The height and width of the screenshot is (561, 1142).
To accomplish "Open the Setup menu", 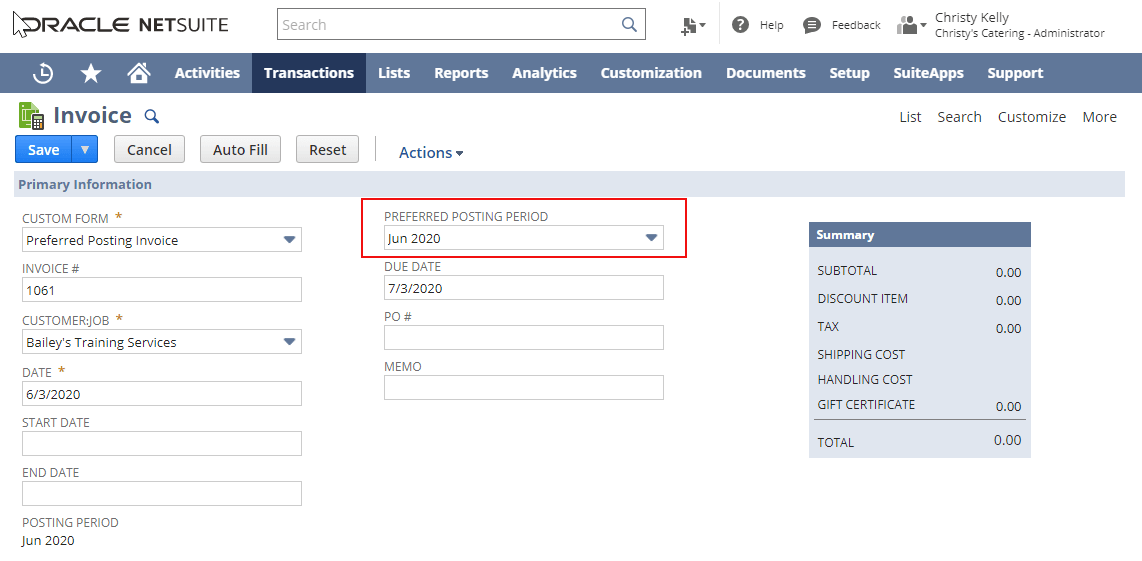I will point(849,73).
